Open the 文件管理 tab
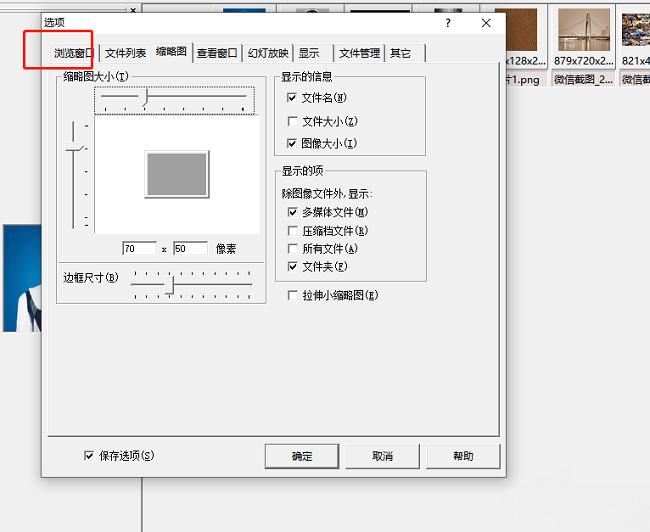This screenshot has width=650, height=532. [359, 53]
